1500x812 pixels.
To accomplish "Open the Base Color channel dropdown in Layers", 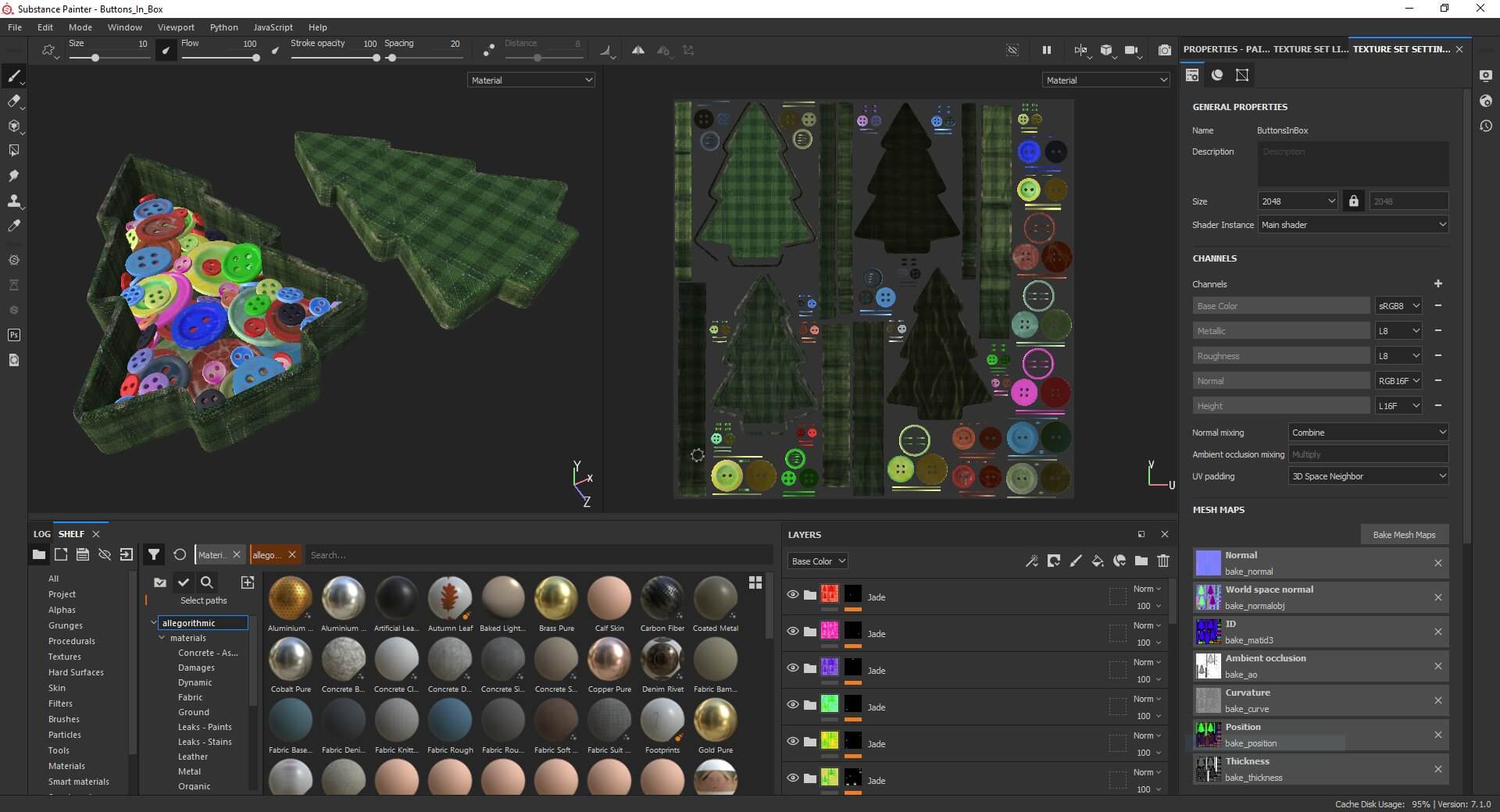I will click(x=818, y=561).
